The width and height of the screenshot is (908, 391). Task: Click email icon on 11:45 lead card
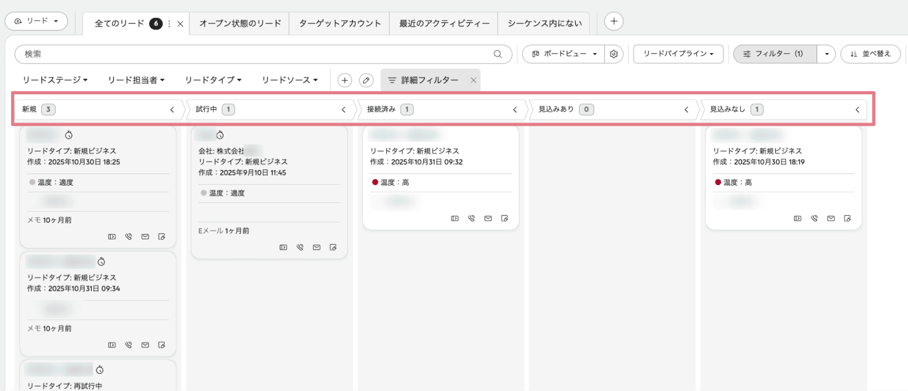tap(317, 247)
